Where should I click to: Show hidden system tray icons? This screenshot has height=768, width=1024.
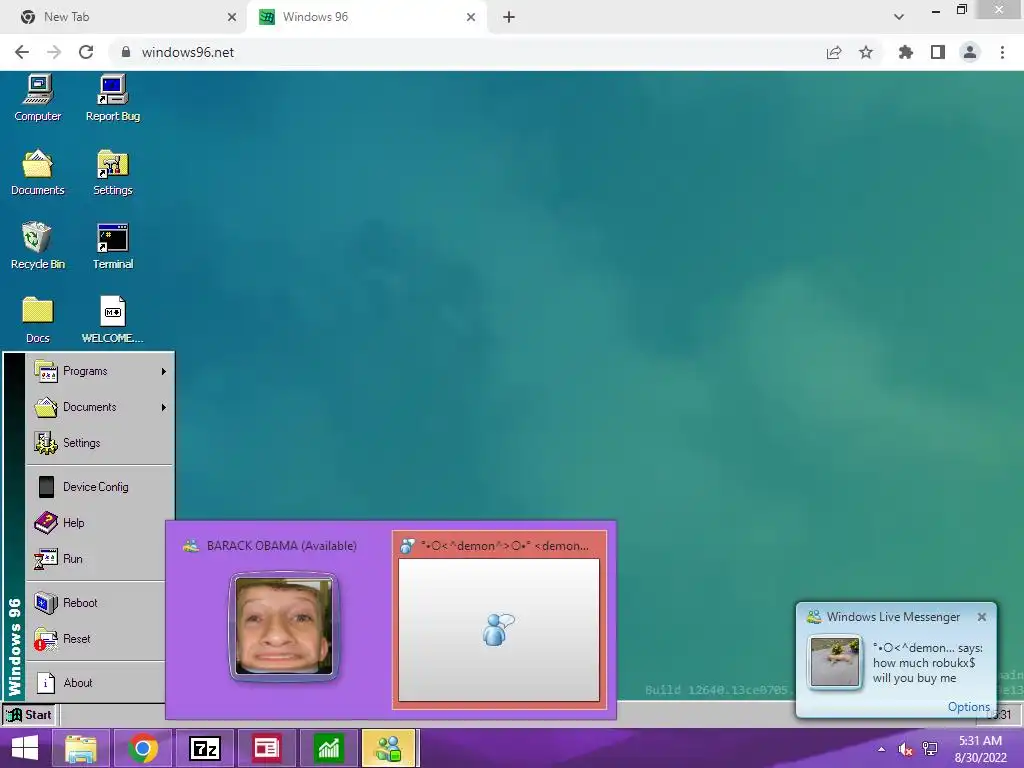pyautogui.click(x=882, y=749)
